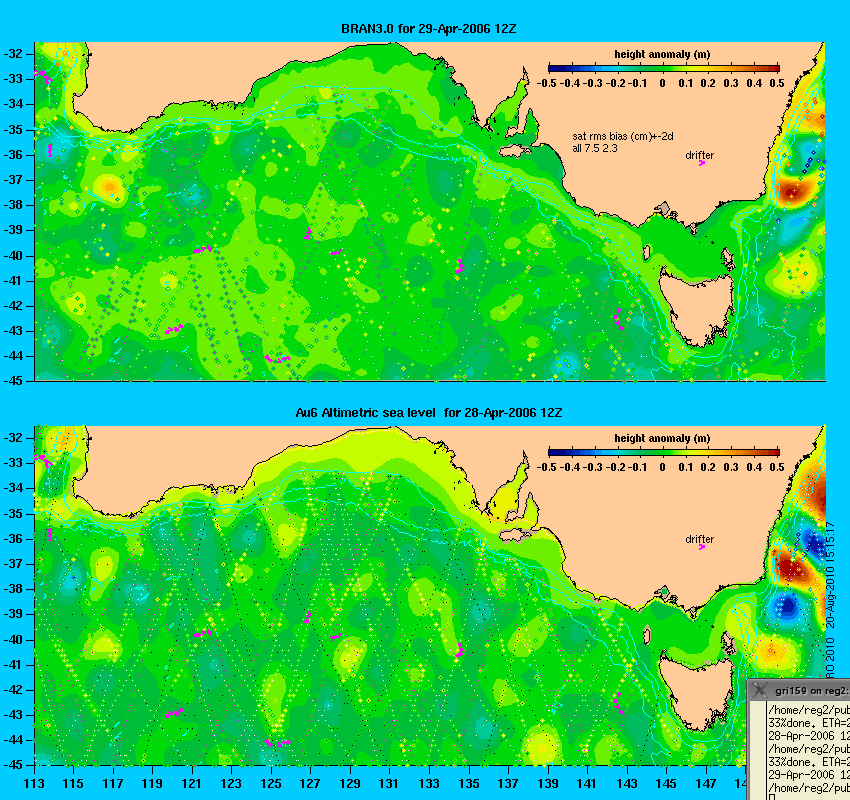Image resolution: width=850 pixels, height=800 pixels.
Task: Click the '113' longitude axis label
Action: pos(35,784)
